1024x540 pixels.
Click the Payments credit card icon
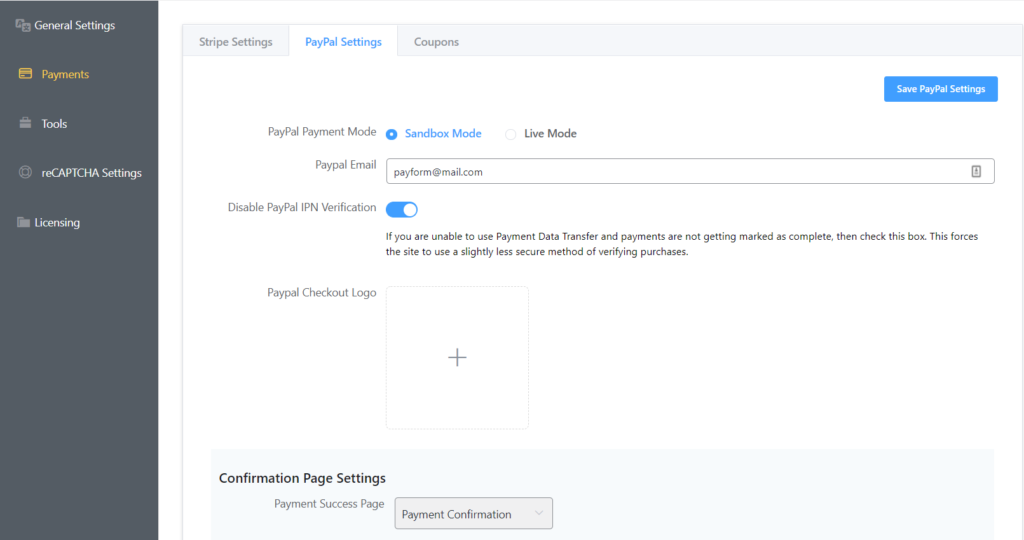(x=25, y=74)
